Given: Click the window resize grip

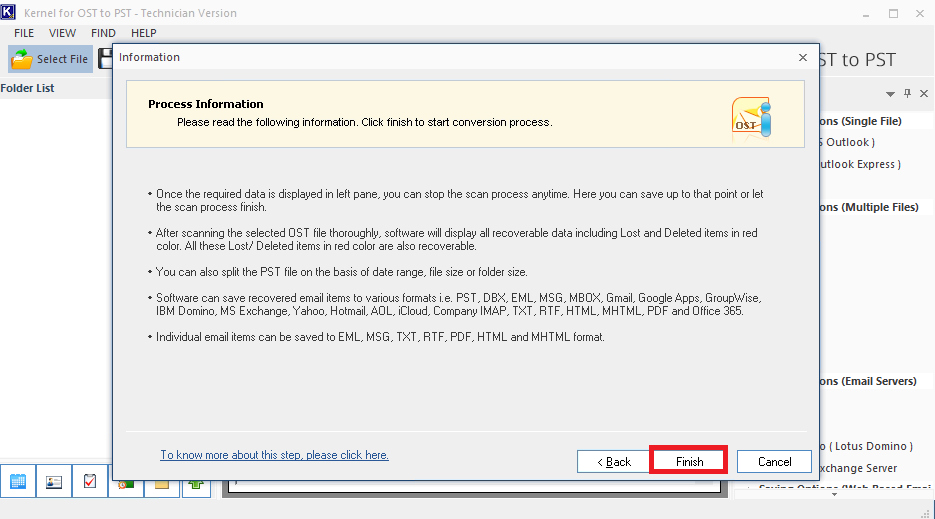Looking at the screenshot, I should [926, 512].
